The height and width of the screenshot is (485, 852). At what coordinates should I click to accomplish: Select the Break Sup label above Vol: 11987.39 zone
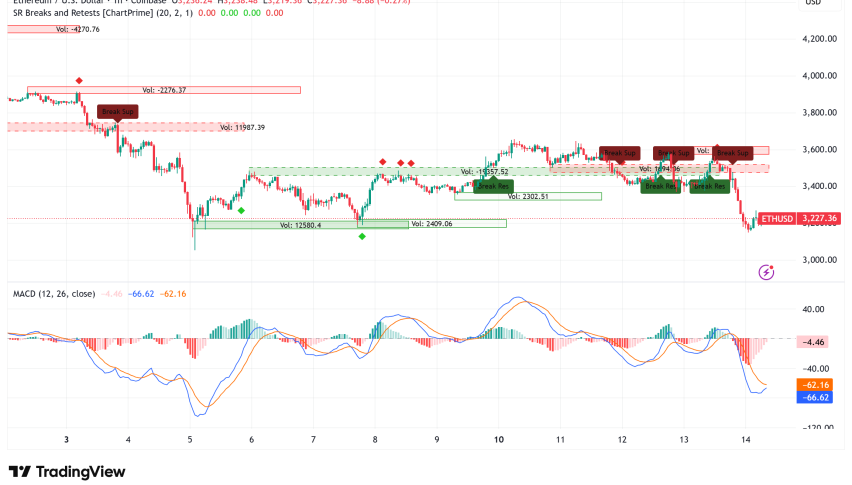(118, 112)
